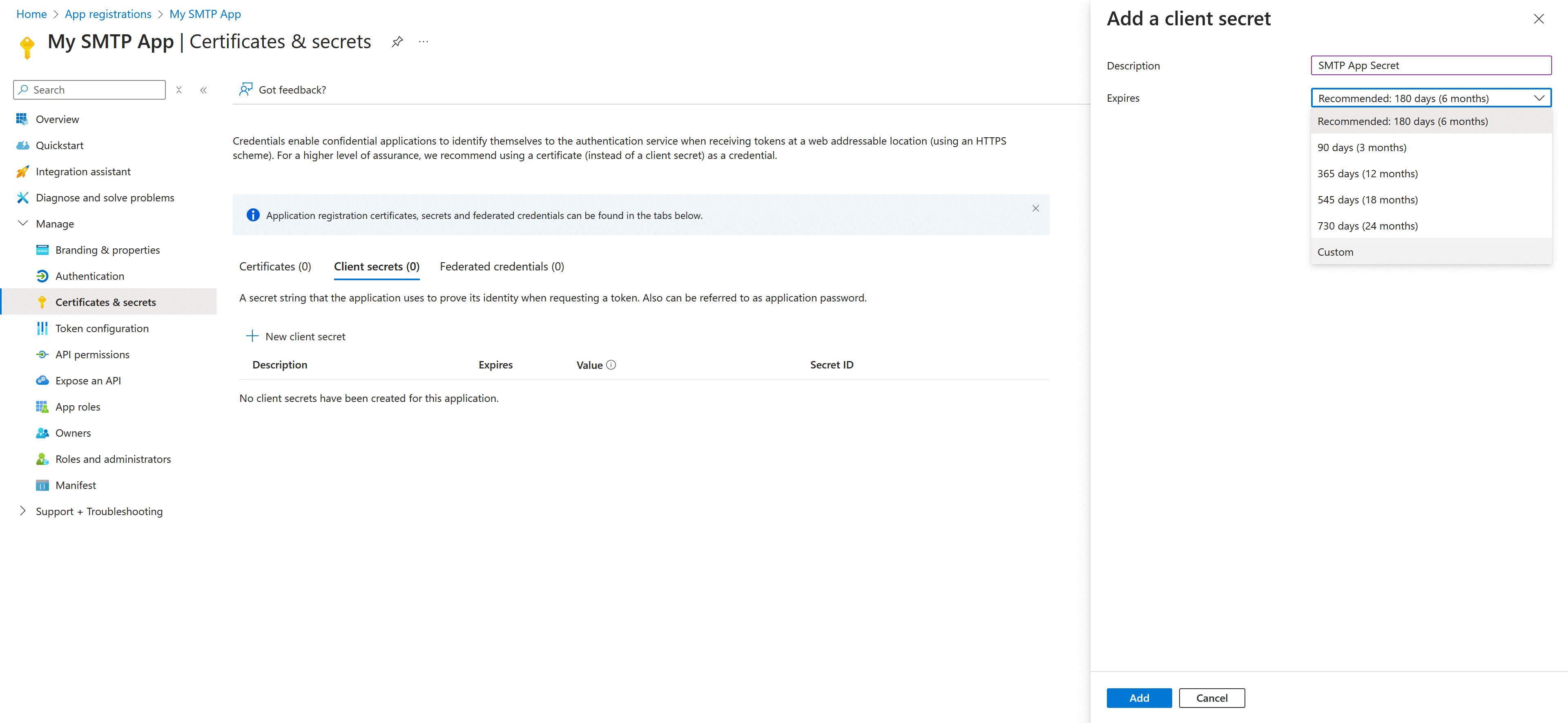
Task: Clear the sidebar search with the X icon
Action: click(179, 90)
